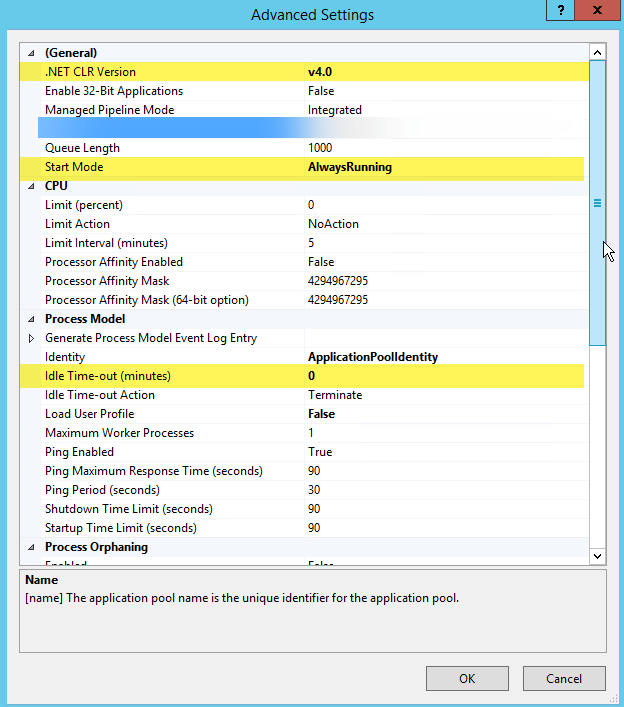Collapse the CPU section
Viewport: 624px width, 707px height.
[x=31, y=186]
